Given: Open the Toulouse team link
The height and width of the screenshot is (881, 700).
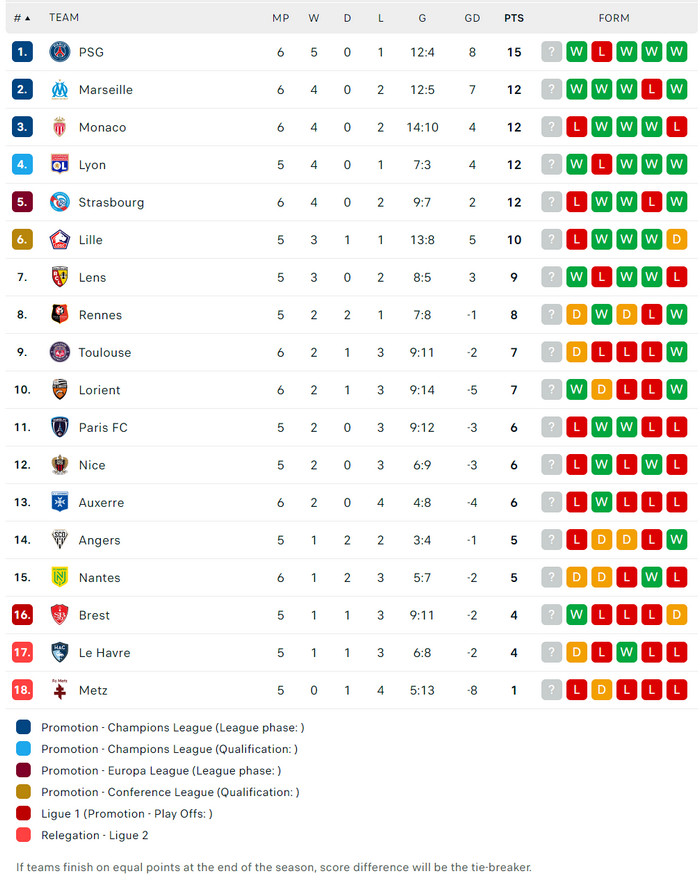Looking at the screenshot, I should pyautogui.click(x=105, y=352).
